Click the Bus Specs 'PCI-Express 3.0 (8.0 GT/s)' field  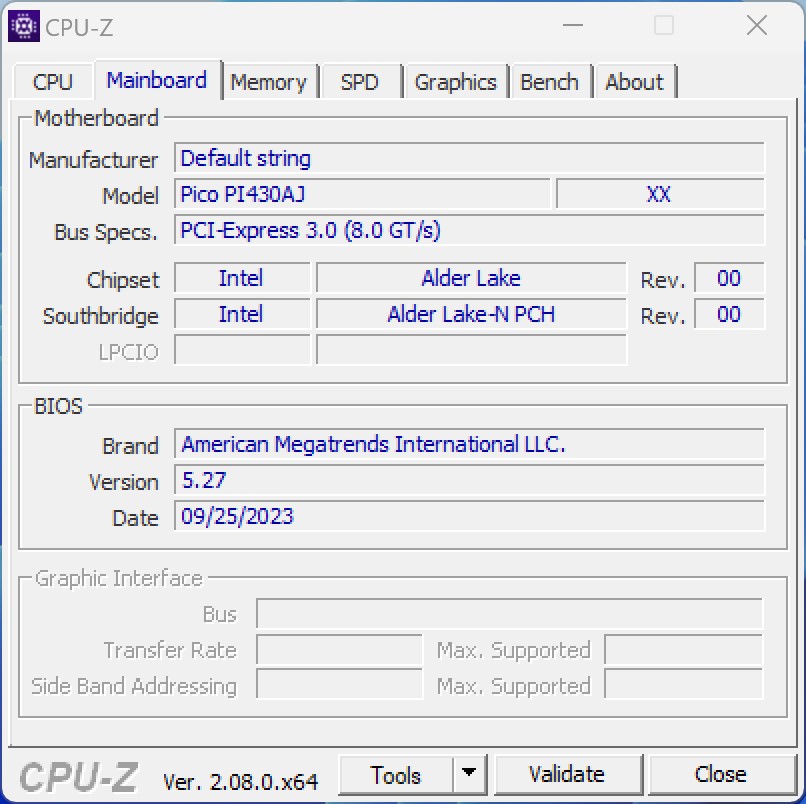tap(469, 230)
